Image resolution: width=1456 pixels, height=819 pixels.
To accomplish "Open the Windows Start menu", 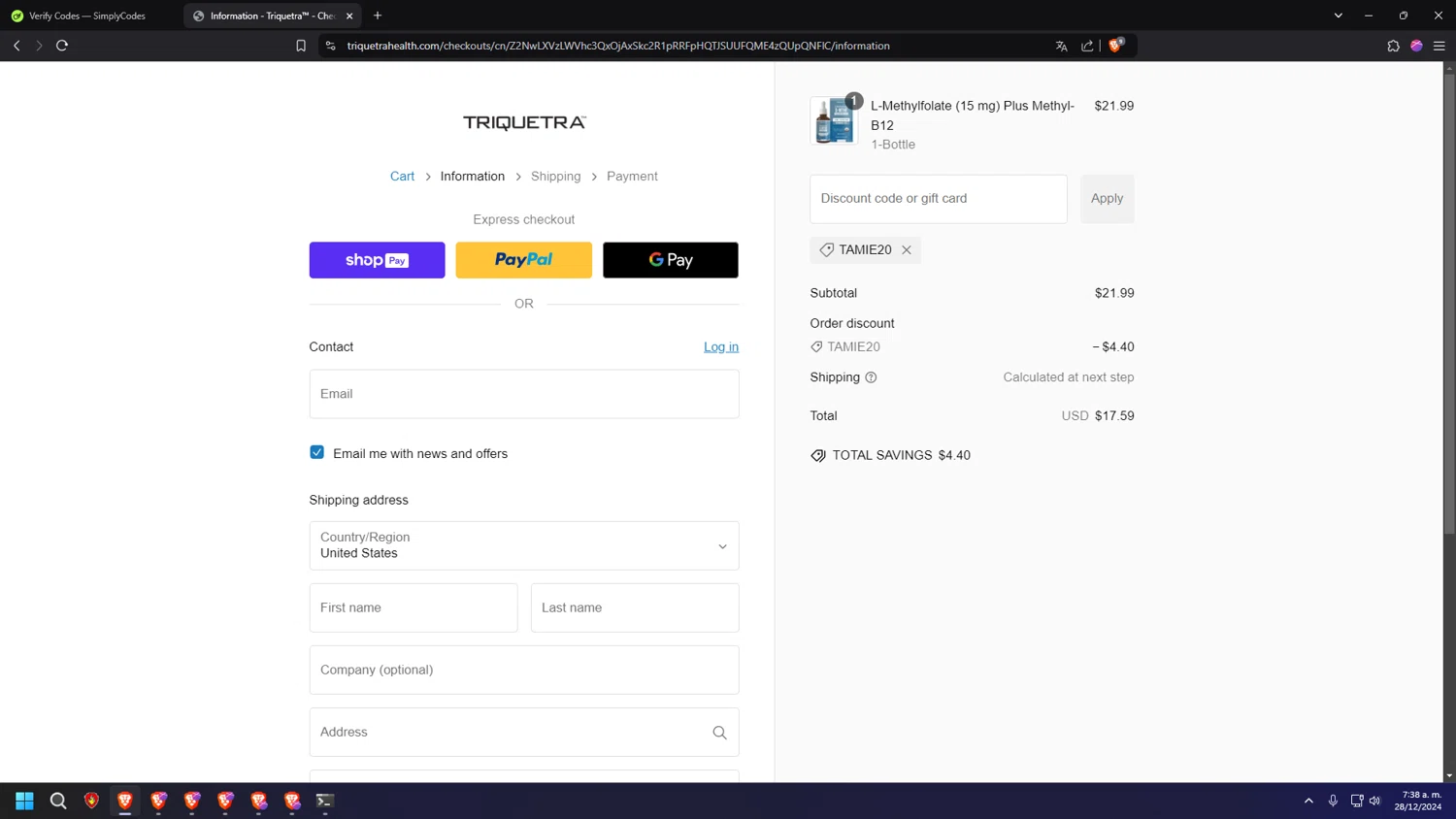I will click(24, 801).
